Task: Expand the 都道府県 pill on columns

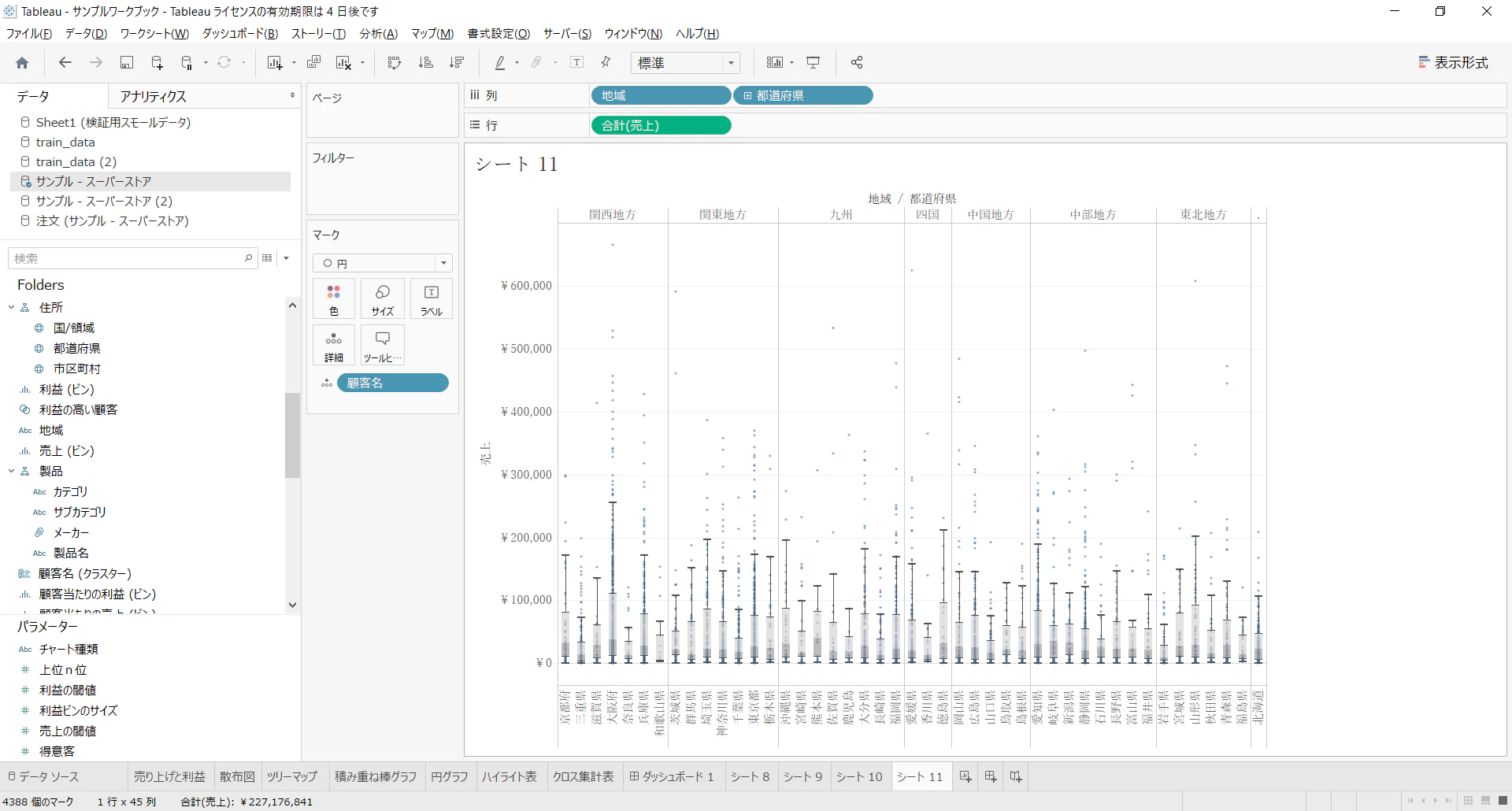Action: pos(747,96)
